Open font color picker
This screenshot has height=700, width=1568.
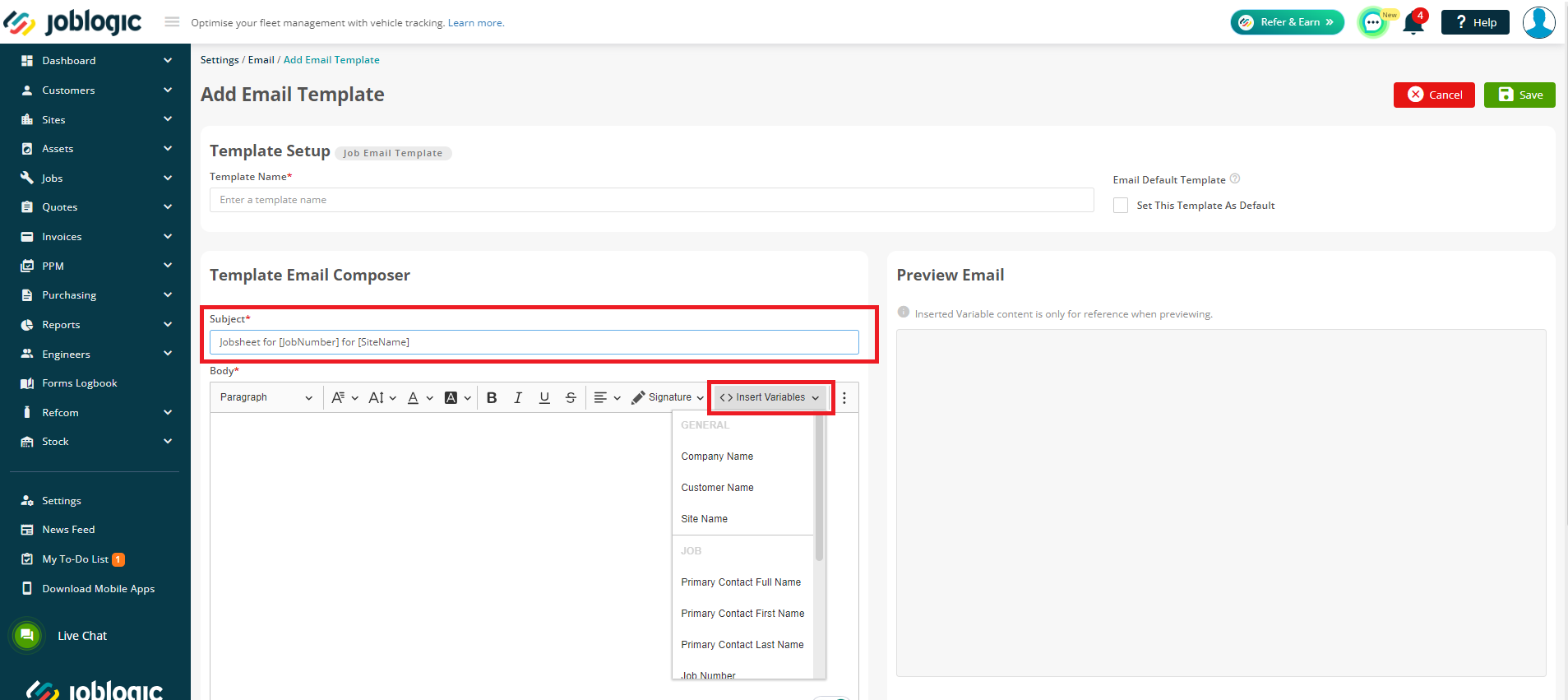[x=420, y=397]
